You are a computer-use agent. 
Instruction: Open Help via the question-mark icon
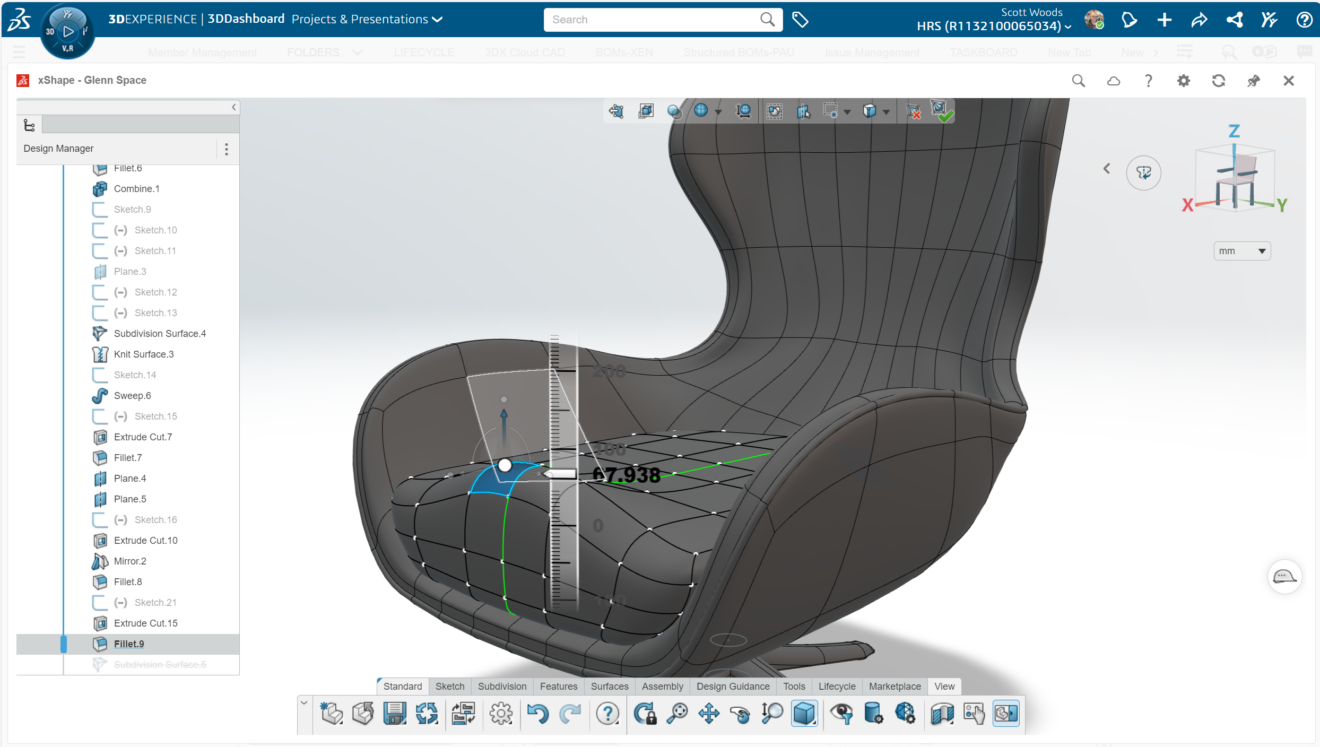[607, 713]
